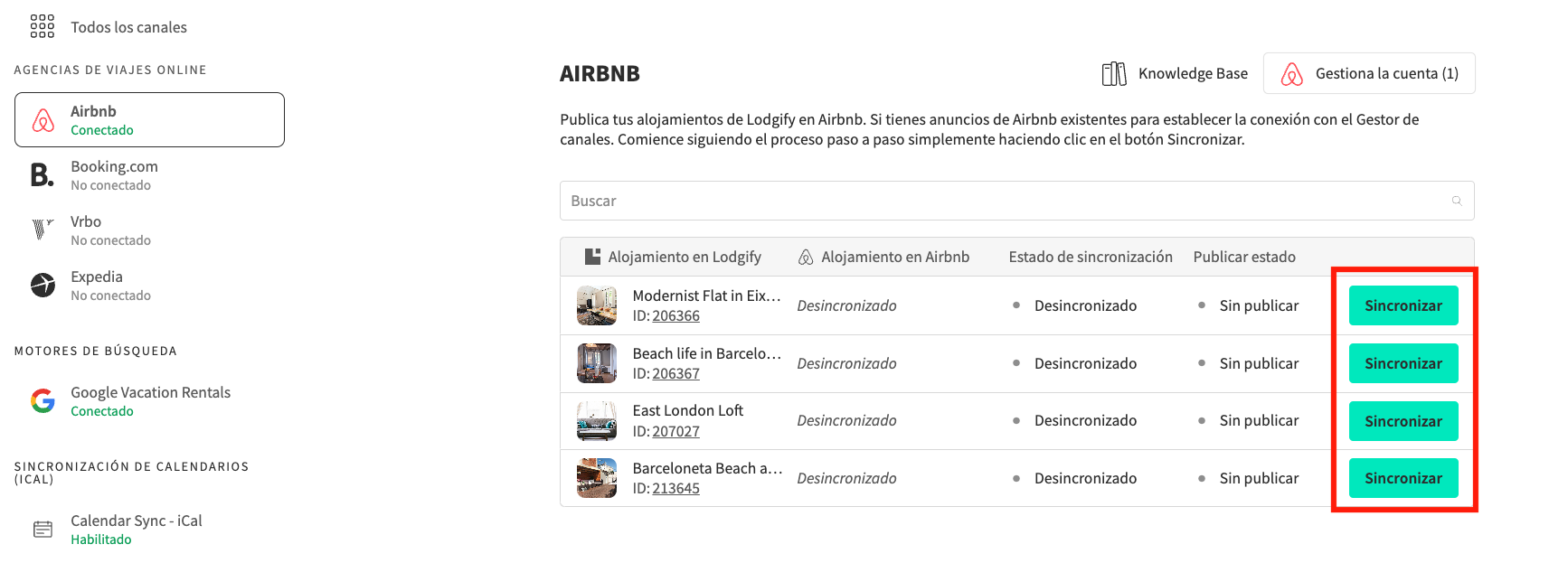Screen dimensions: 1568x563
Task: Click the Todos los canales grid icon
Action: point(43,26)
